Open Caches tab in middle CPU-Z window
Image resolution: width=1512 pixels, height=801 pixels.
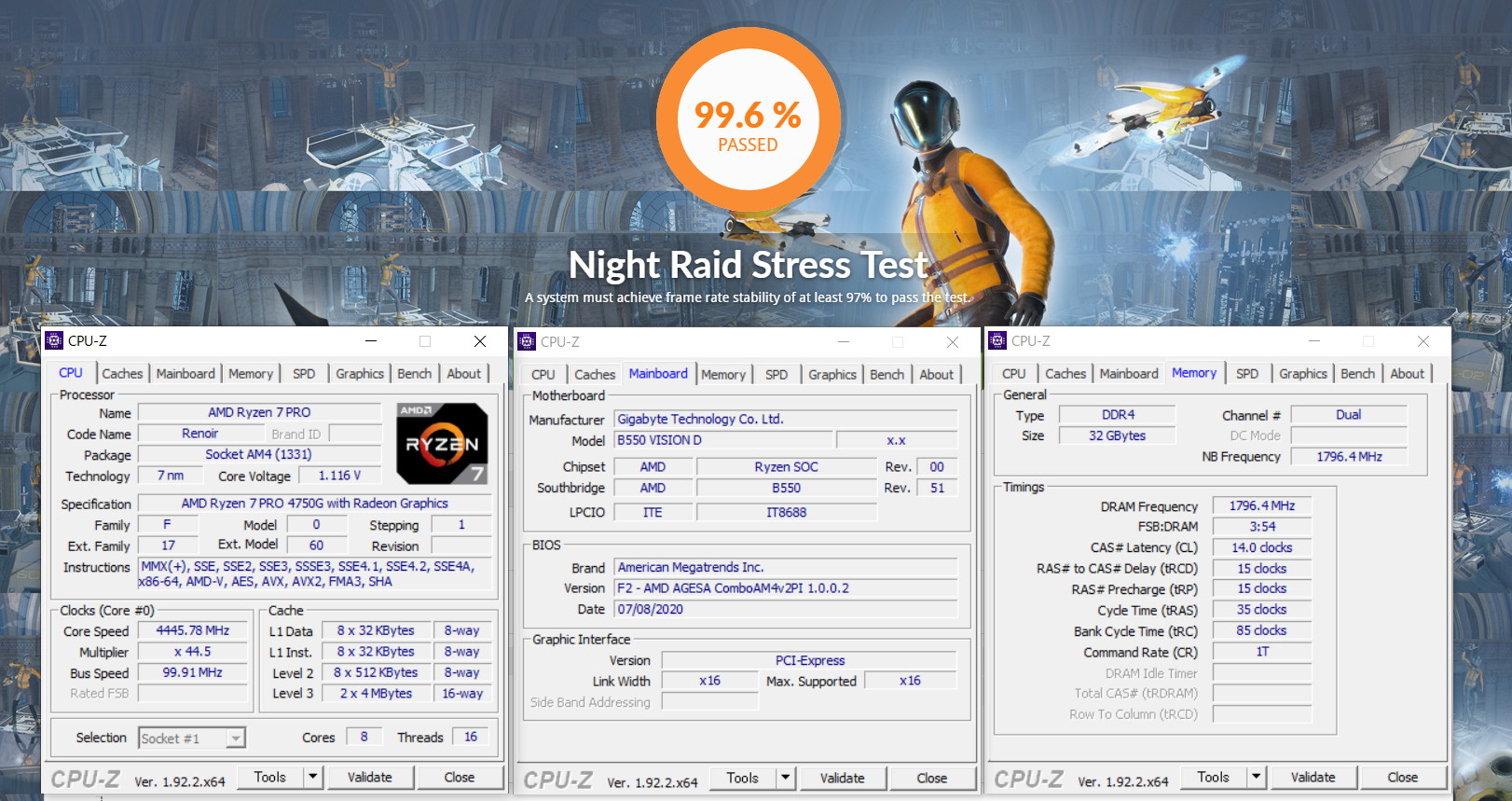click(595, 374)
